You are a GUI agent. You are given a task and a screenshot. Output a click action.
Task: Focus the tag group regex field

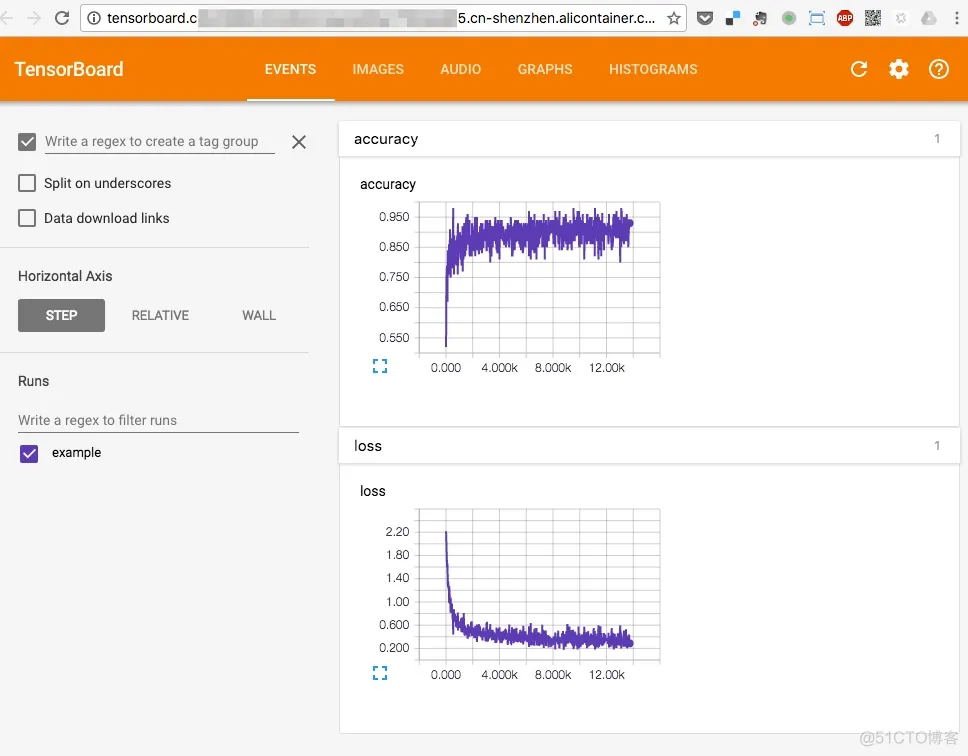(159, 141)
